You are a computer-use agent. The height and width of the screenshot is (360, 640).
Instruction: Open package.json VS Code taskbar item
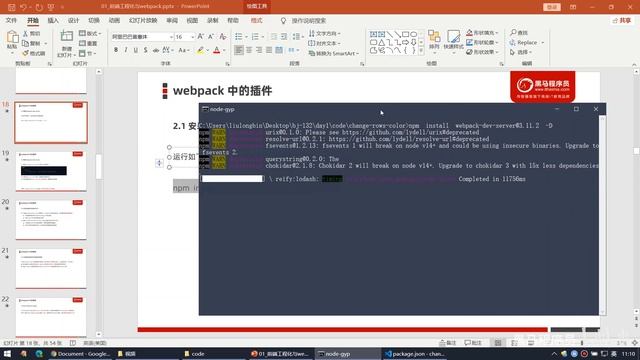[x=415, y=354]
